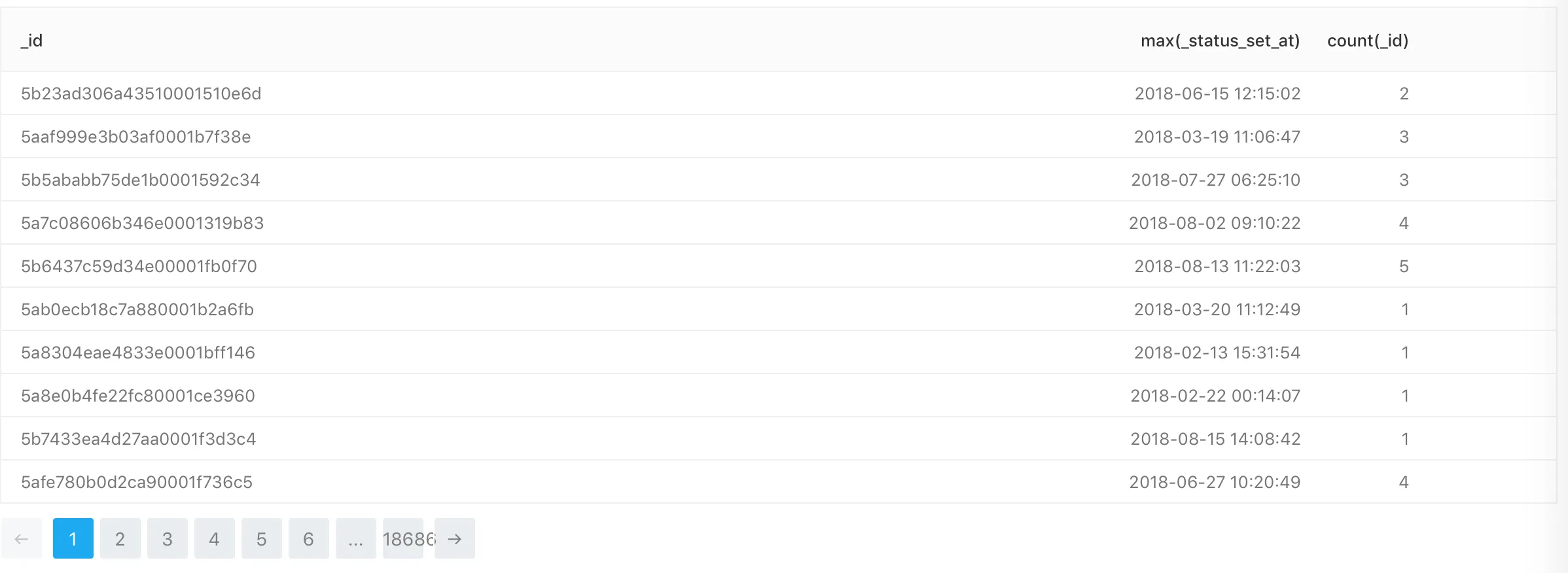Go to page 2 of results
Image resolution: width=1568 pixels, height=573 pixels.
coord(120,538)
